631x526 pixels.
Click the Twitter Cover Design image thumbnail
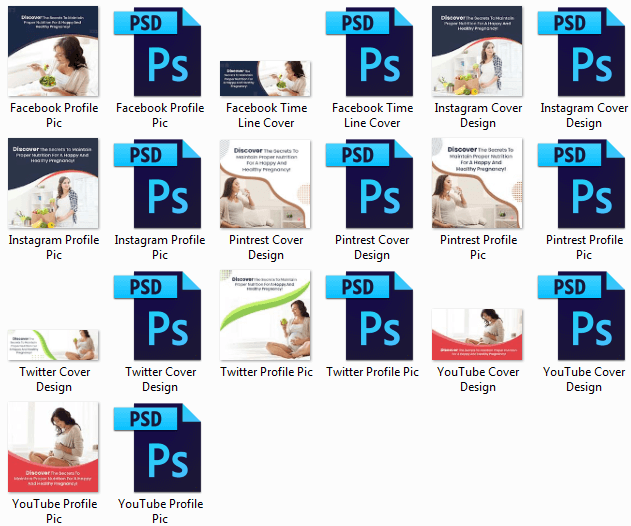coord(53,345)
